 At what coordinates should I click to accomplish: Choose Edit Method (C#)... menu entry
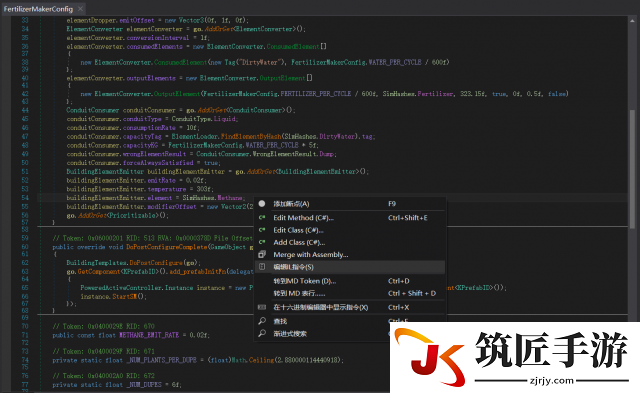click(x=350, y=218)
